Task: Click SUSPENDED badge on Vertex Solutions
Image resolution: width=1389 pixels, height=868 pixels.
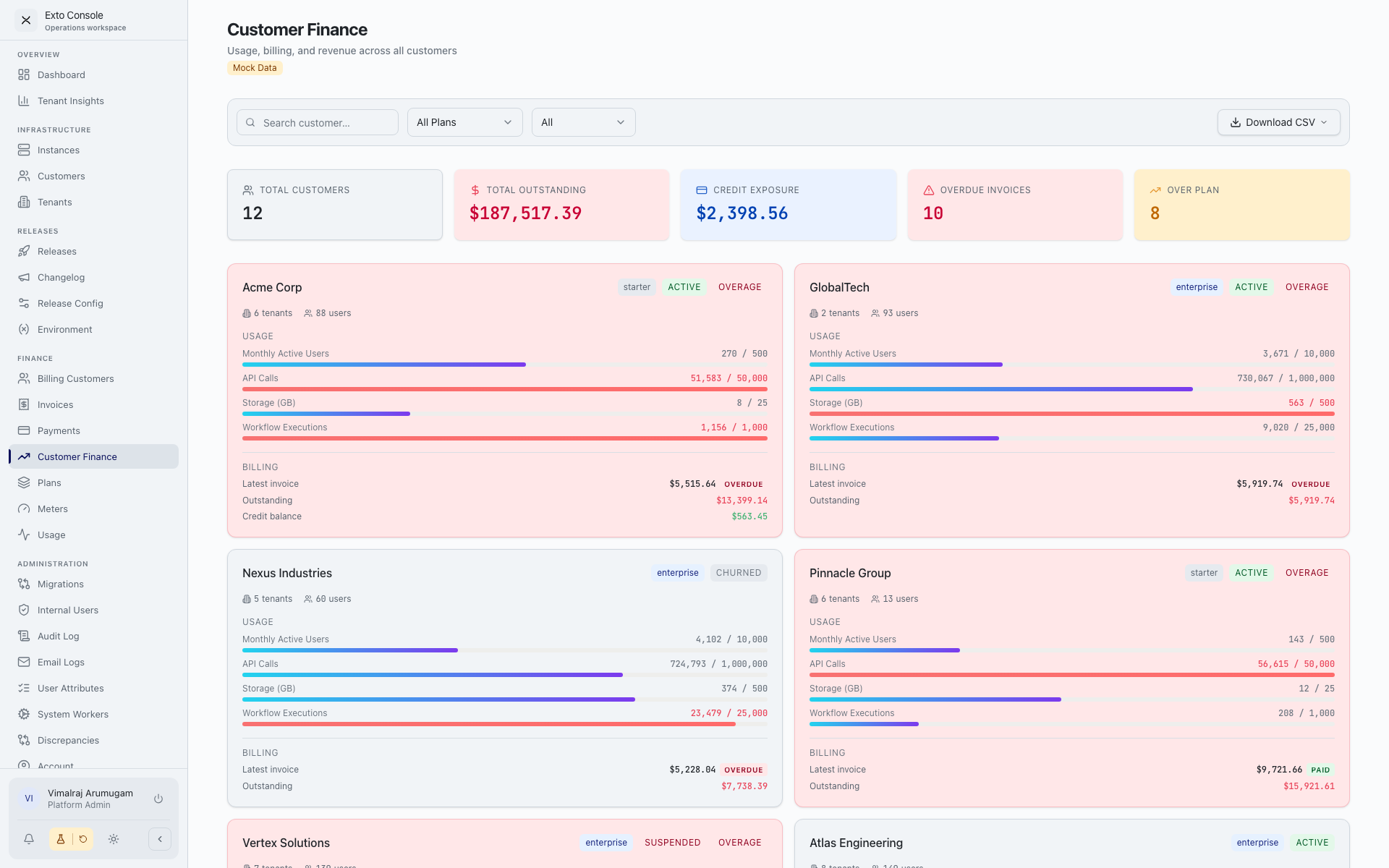Action: [x=673, y=843]
